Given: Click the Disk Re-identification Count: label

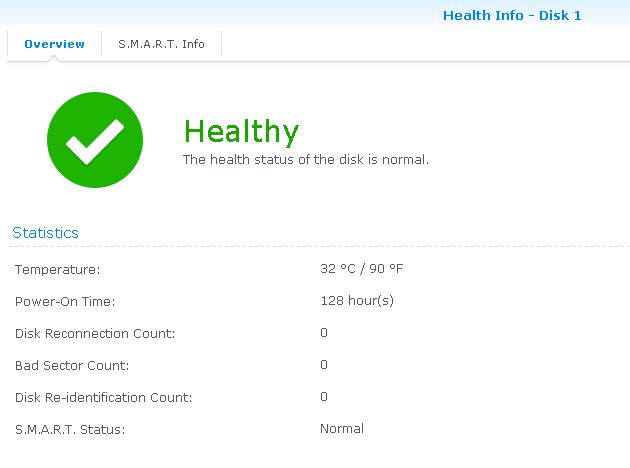Looking at the screenshot, I should tap(104, 397).
